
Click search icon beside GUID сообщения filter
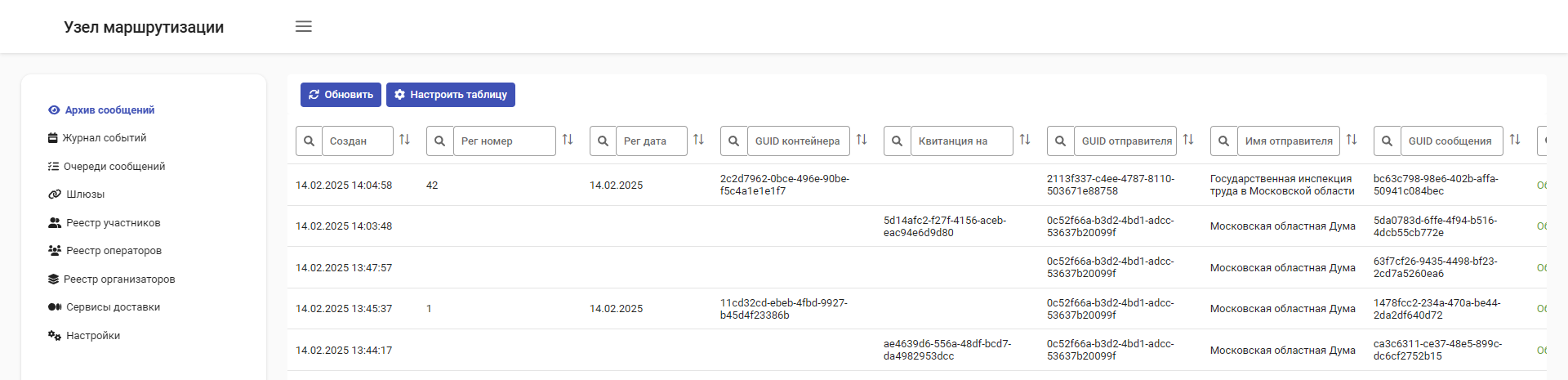coord(1387,141)
